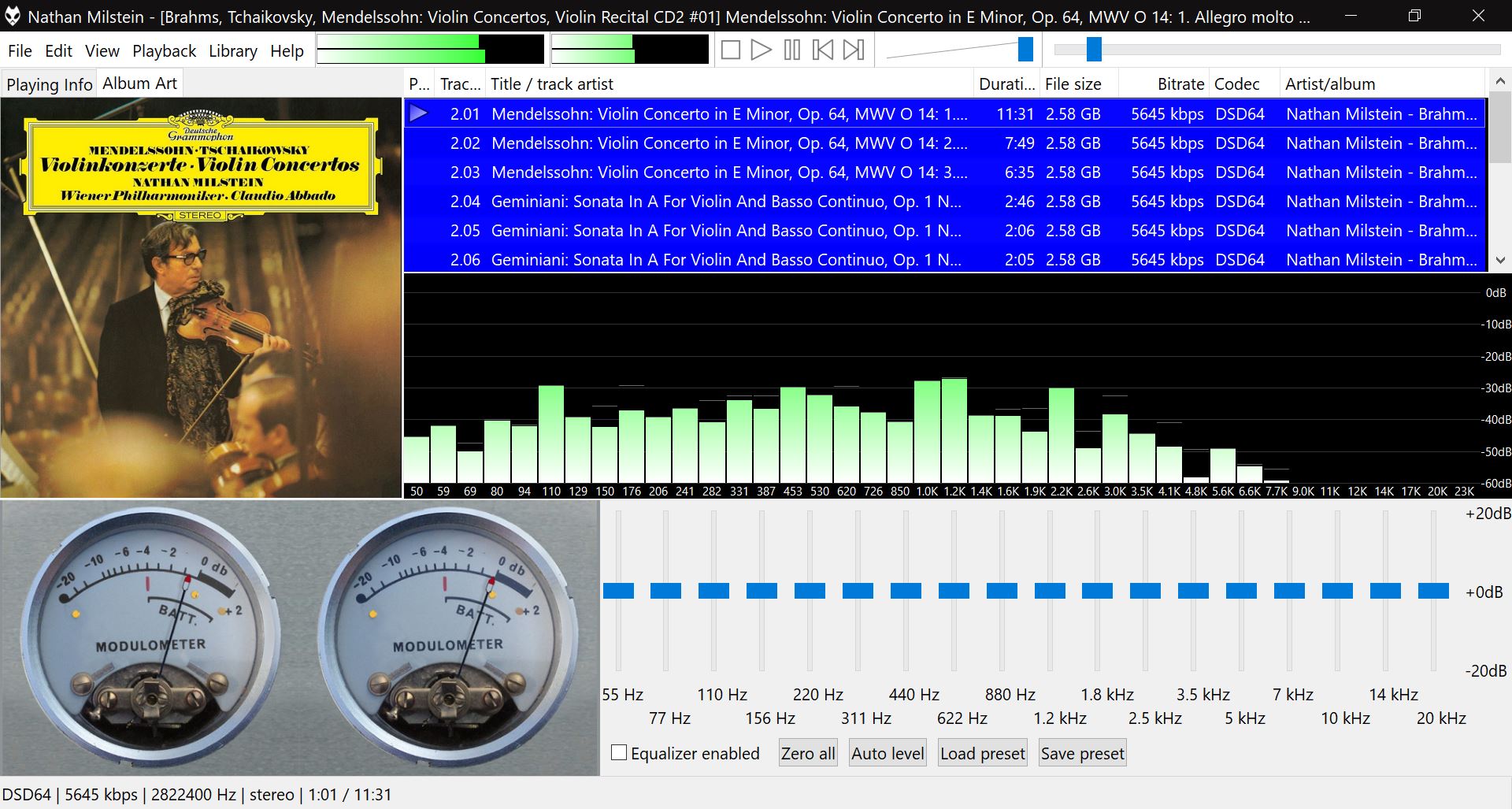Click the playlist scrollbar up arrow
This screenshot has width=1512, height=809.
pyautogui.click(x=1499, y=82)
